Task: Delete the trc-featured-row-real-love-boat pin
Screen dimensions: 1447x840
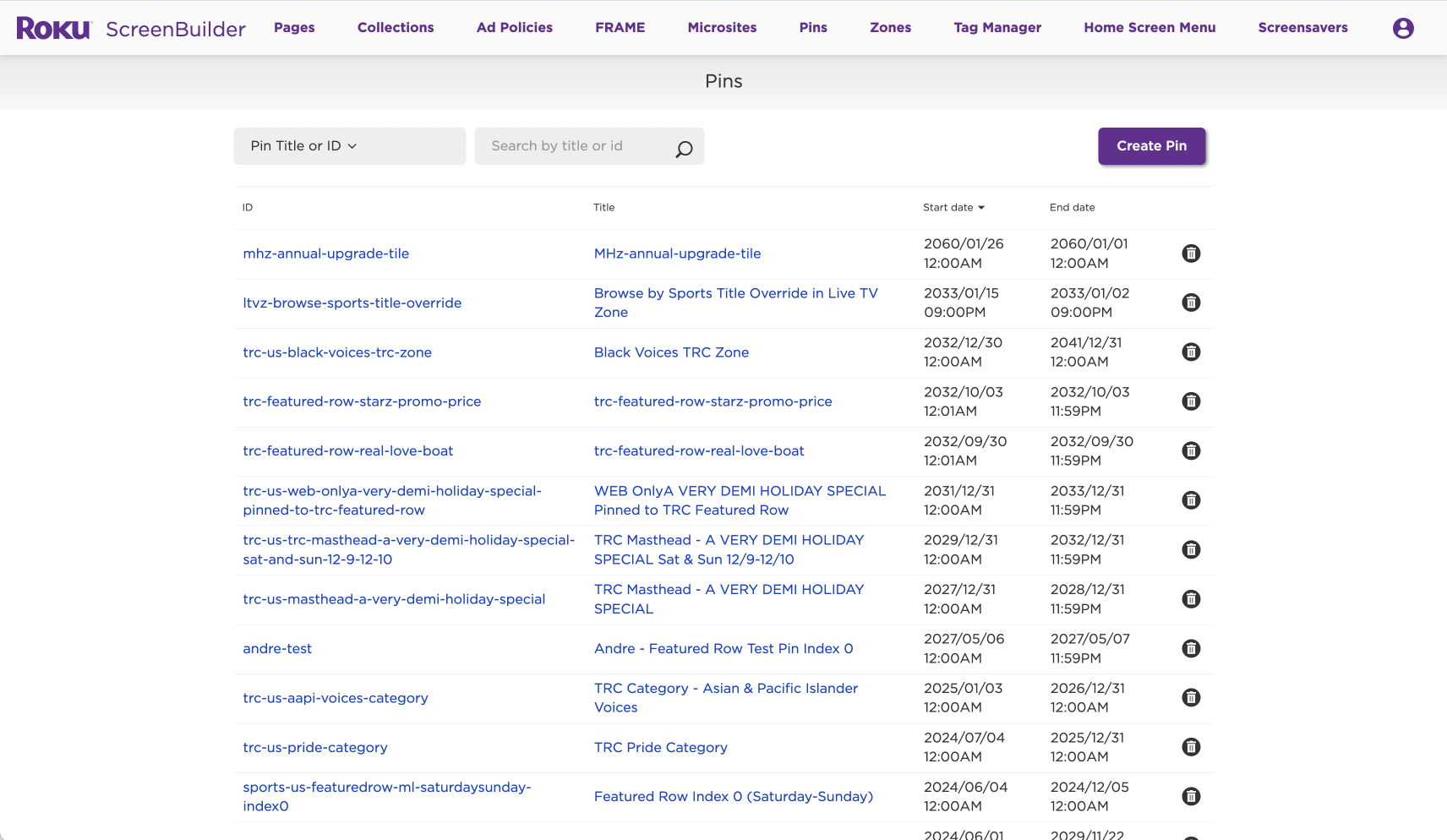Action: coord(1191,450)
